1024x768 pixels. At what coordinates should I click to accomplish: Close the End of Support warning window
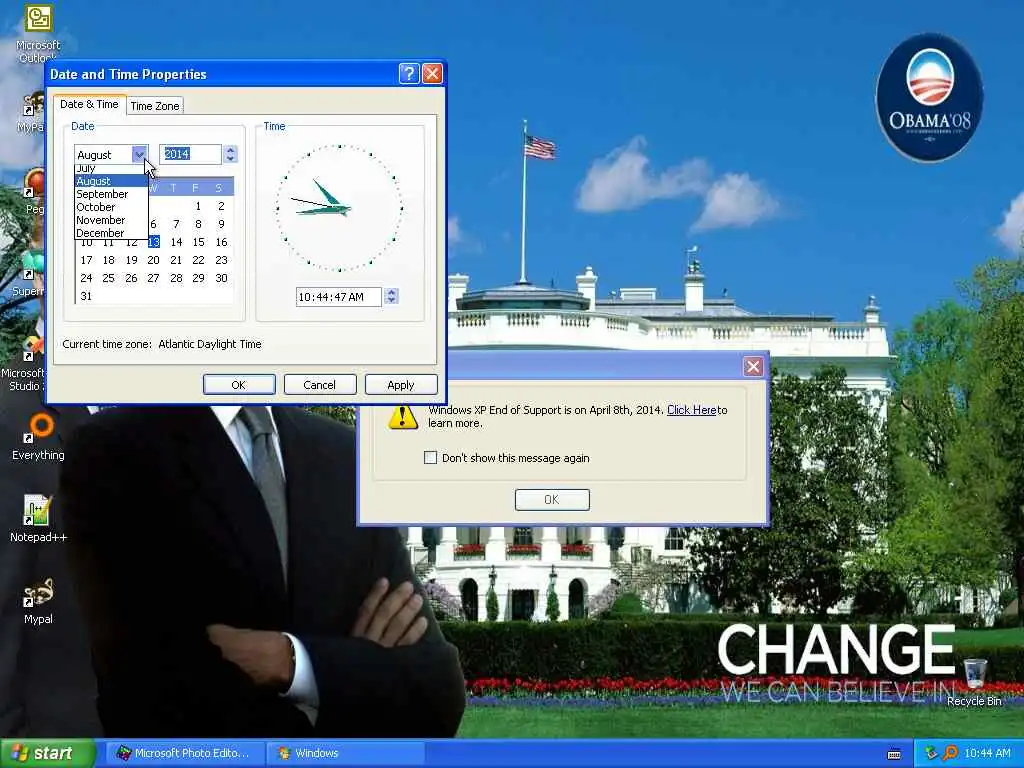(753, 366)
